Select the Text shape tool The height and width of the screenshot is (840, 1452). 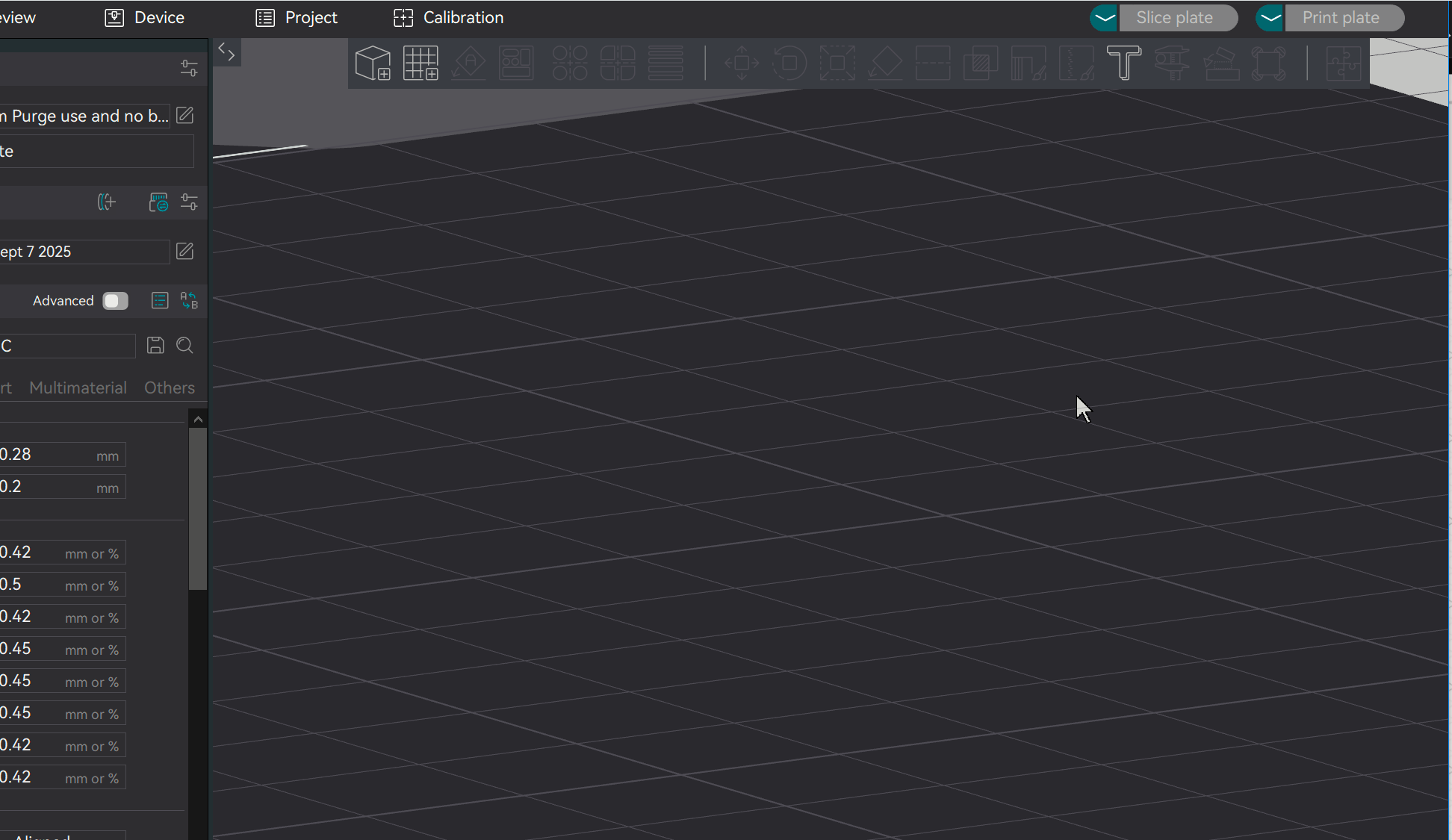tap(1124, 63)
